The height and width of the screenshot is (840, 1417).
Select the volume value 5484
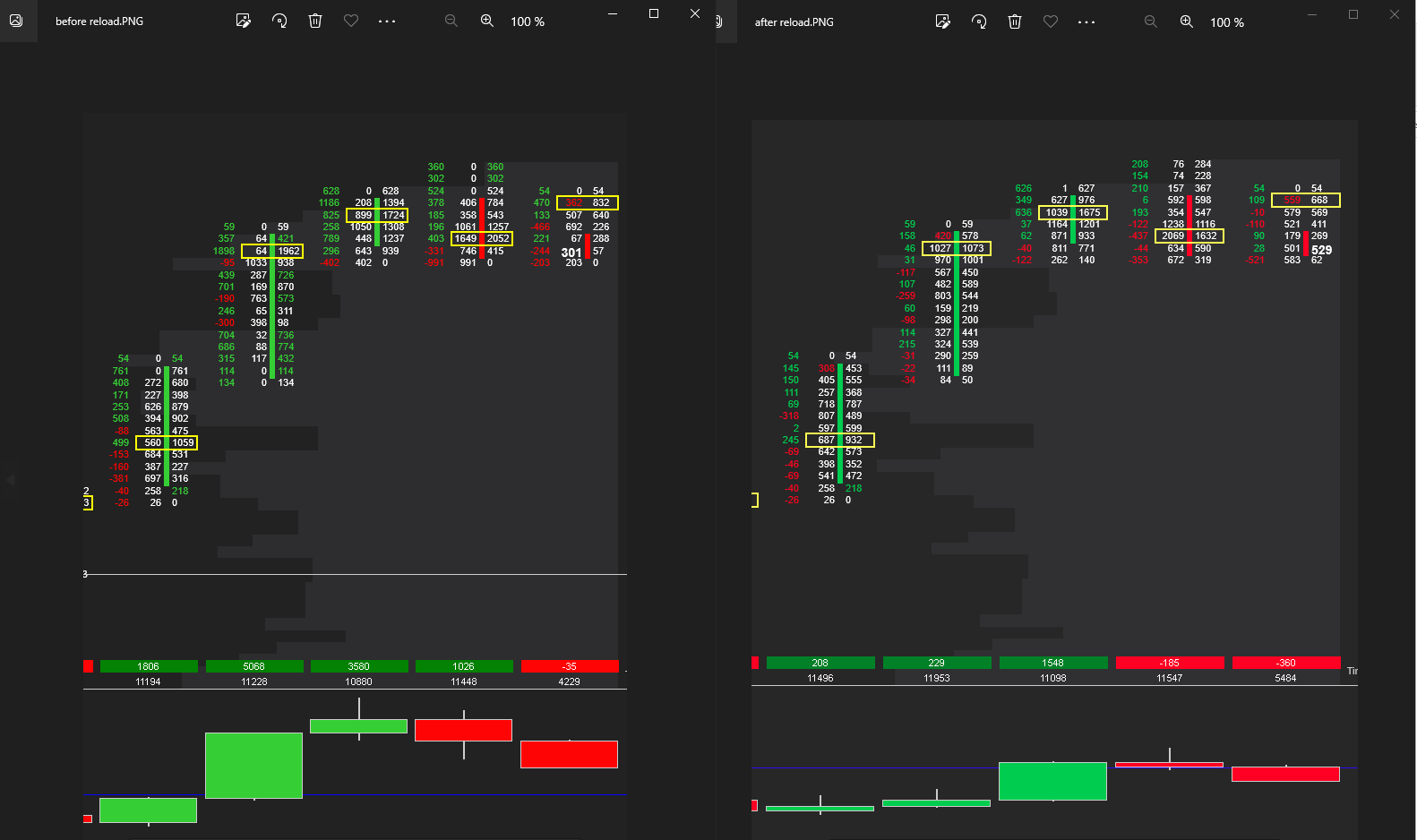1286,678
